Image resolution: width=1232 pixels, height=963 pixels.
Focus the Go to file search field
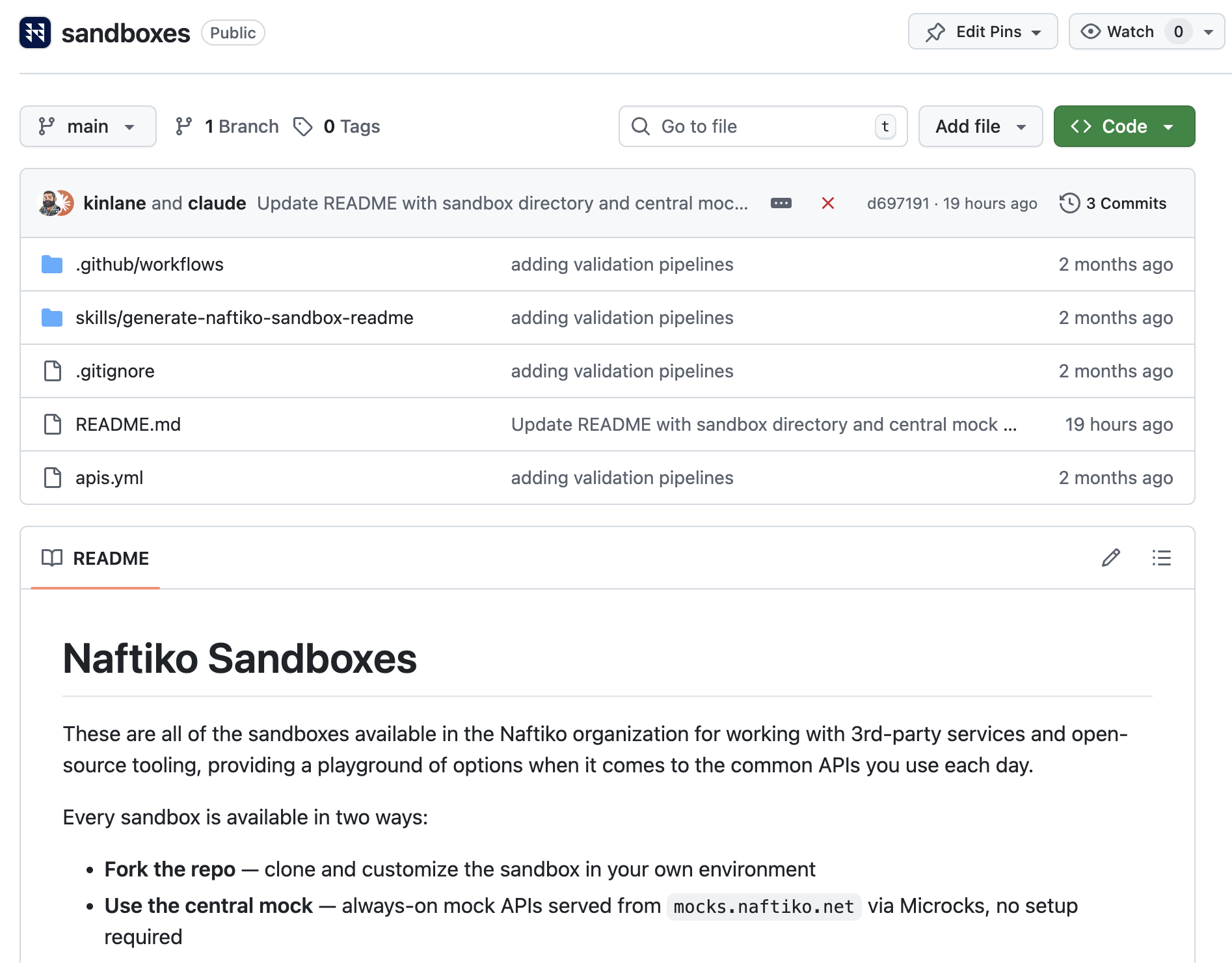click(762, 126)
